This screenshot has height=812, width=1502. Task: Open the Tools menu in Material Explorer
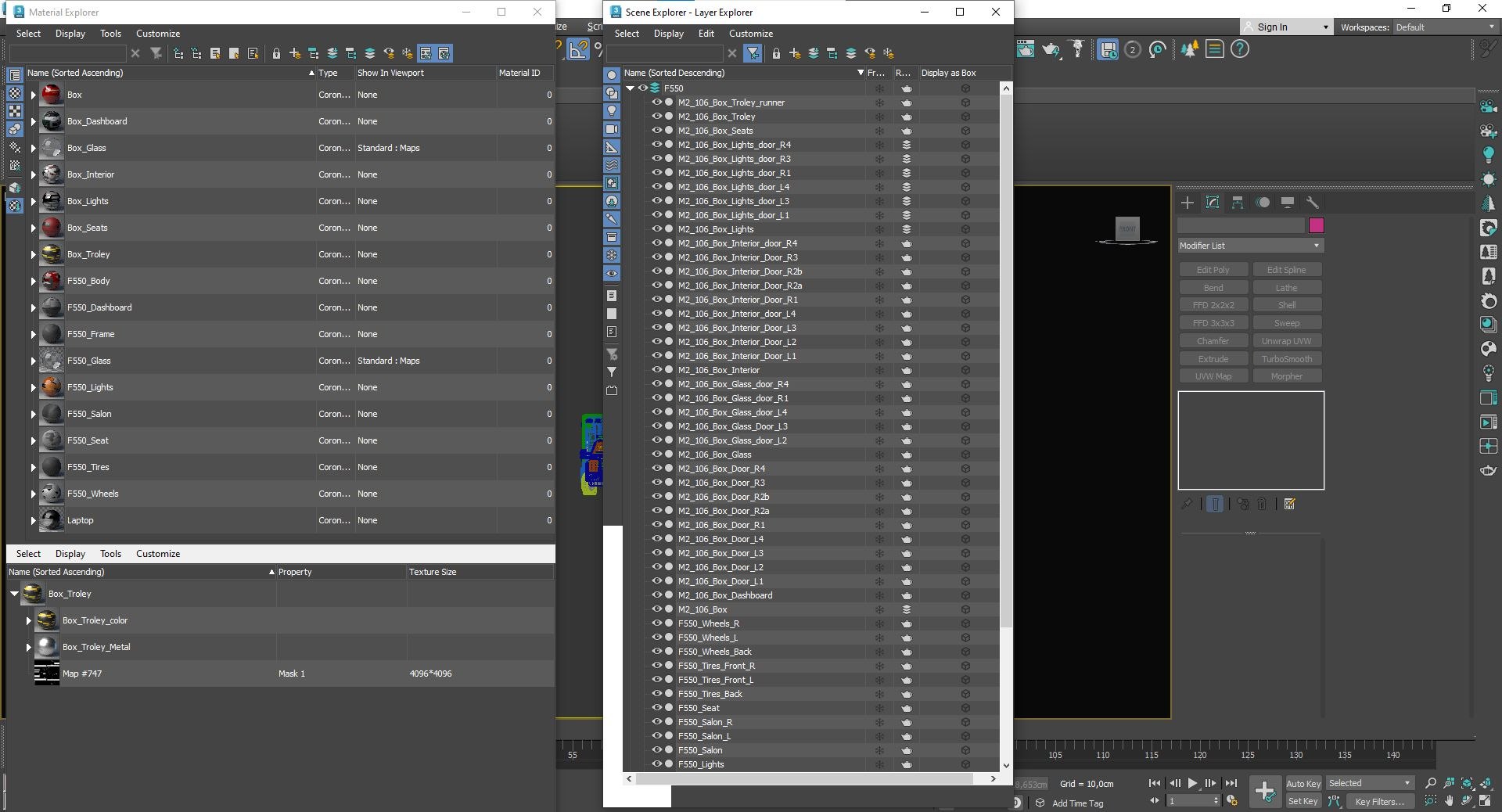tap(110, 34)
